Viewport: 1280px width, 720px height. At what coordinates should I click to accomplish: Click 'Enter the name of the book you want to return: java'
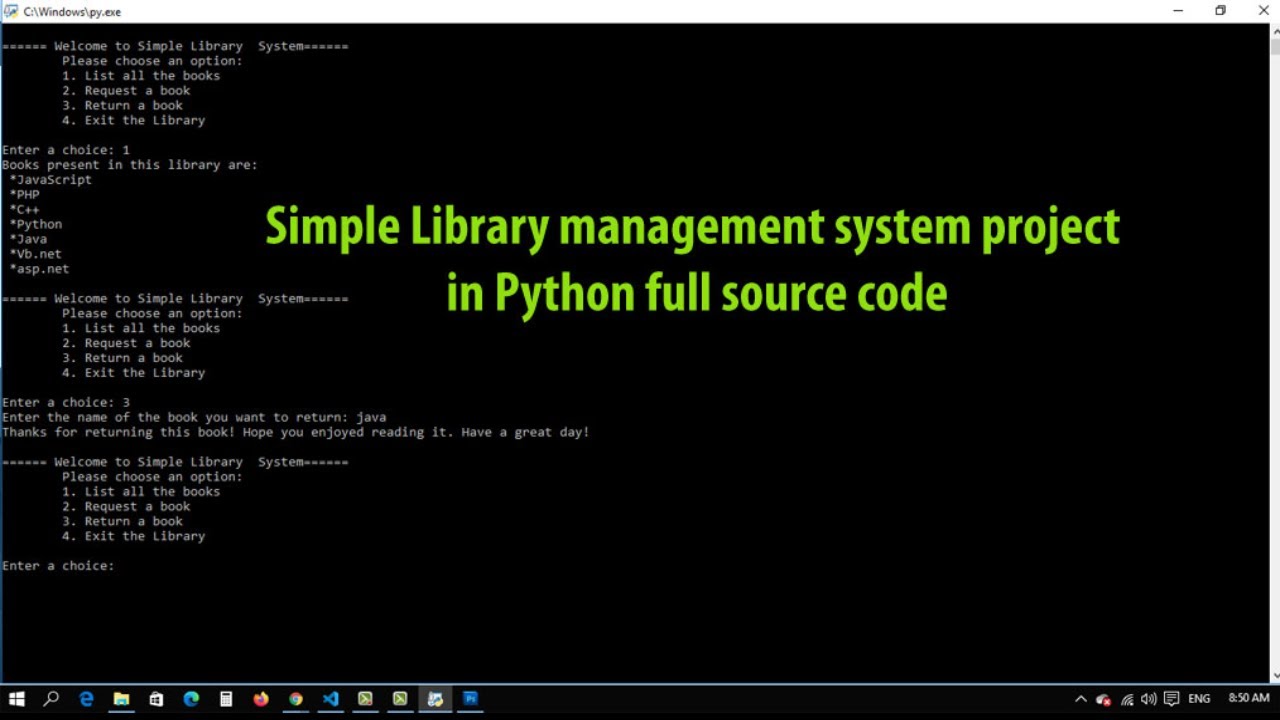pos(194,417)
